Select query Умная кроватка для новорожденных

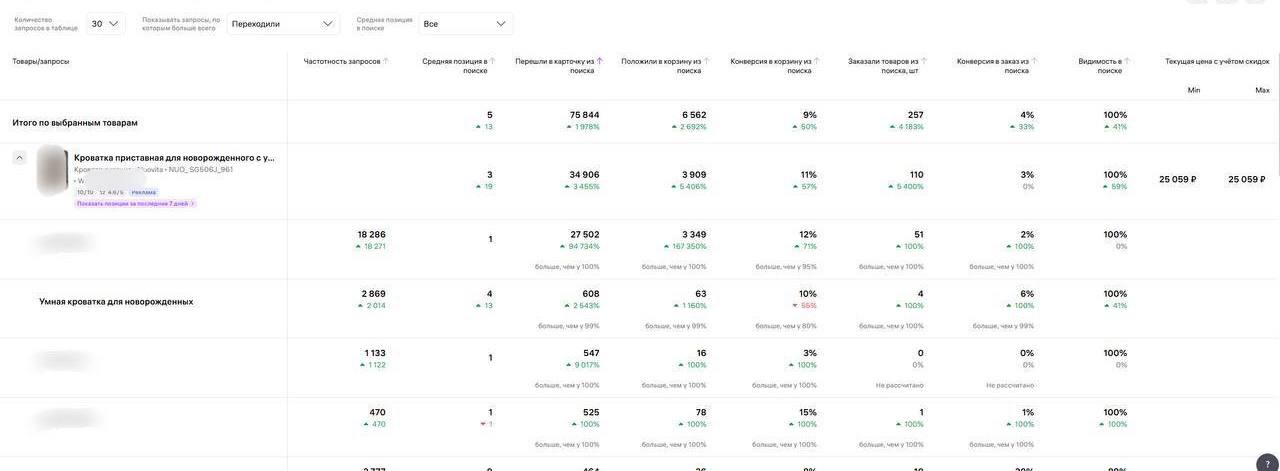click(116, 301)
